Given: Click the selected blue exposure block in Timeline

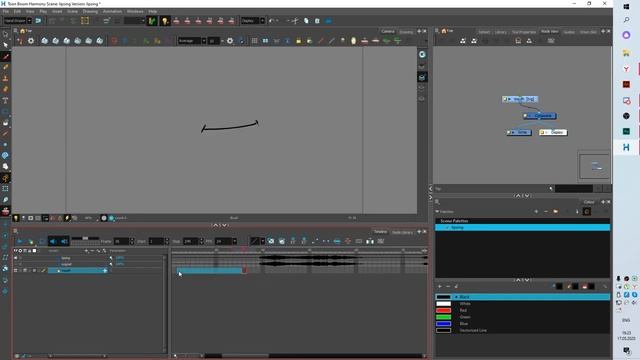Looking at the screenshot, I should tap(209, 271).
